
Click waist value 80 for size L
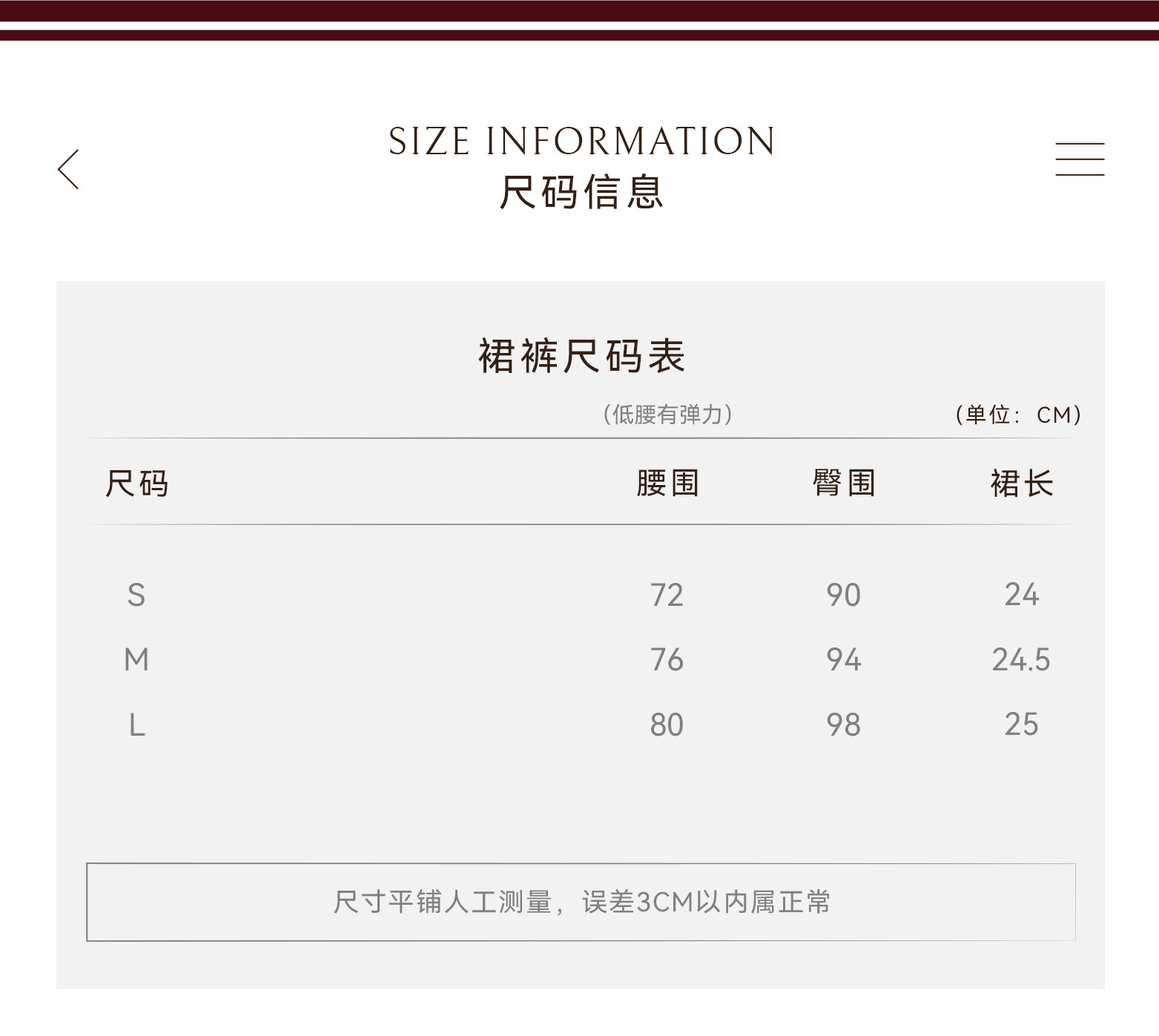[667, 725]
